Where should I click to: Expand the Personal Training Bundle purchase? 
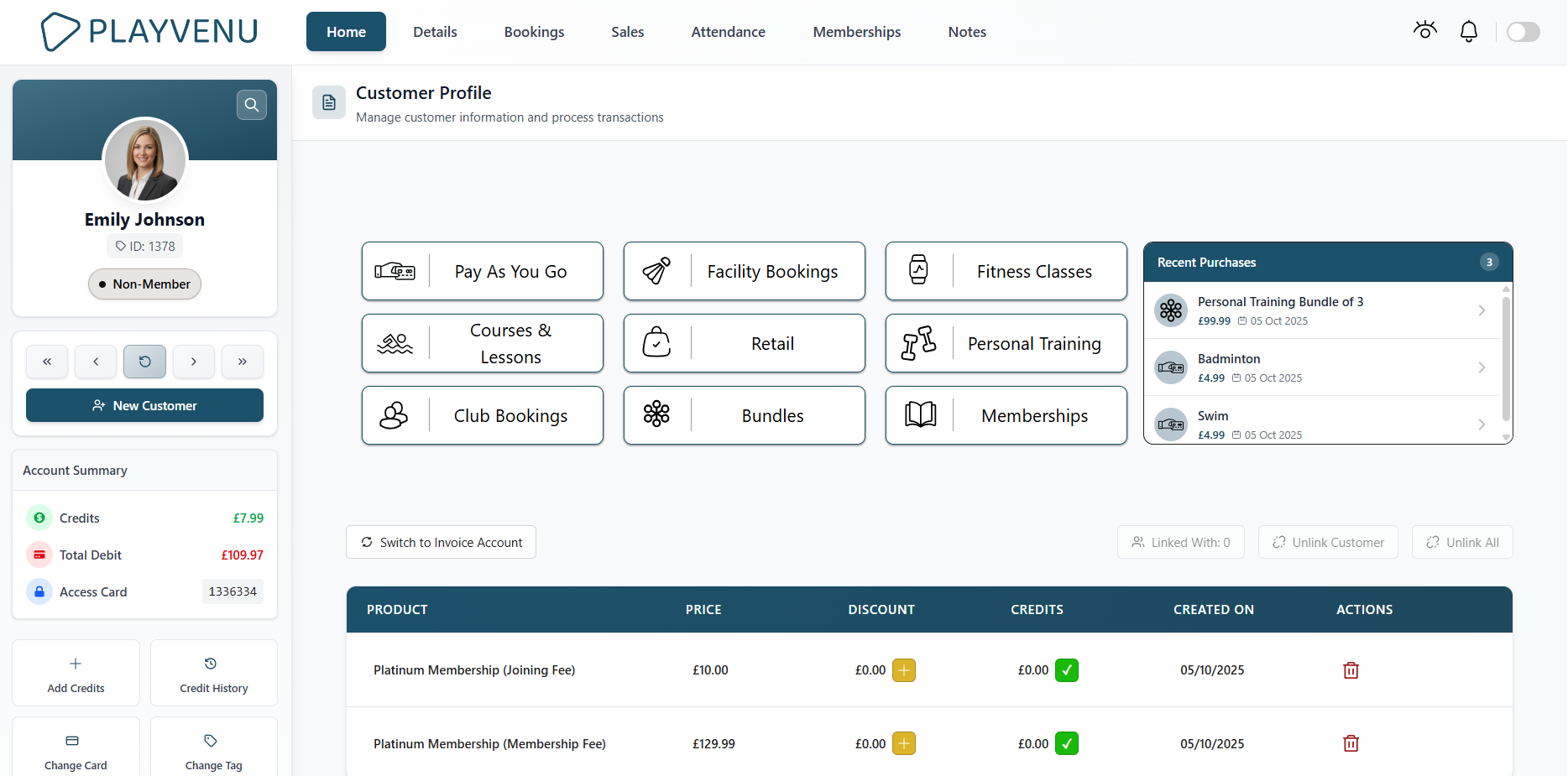1481,310
